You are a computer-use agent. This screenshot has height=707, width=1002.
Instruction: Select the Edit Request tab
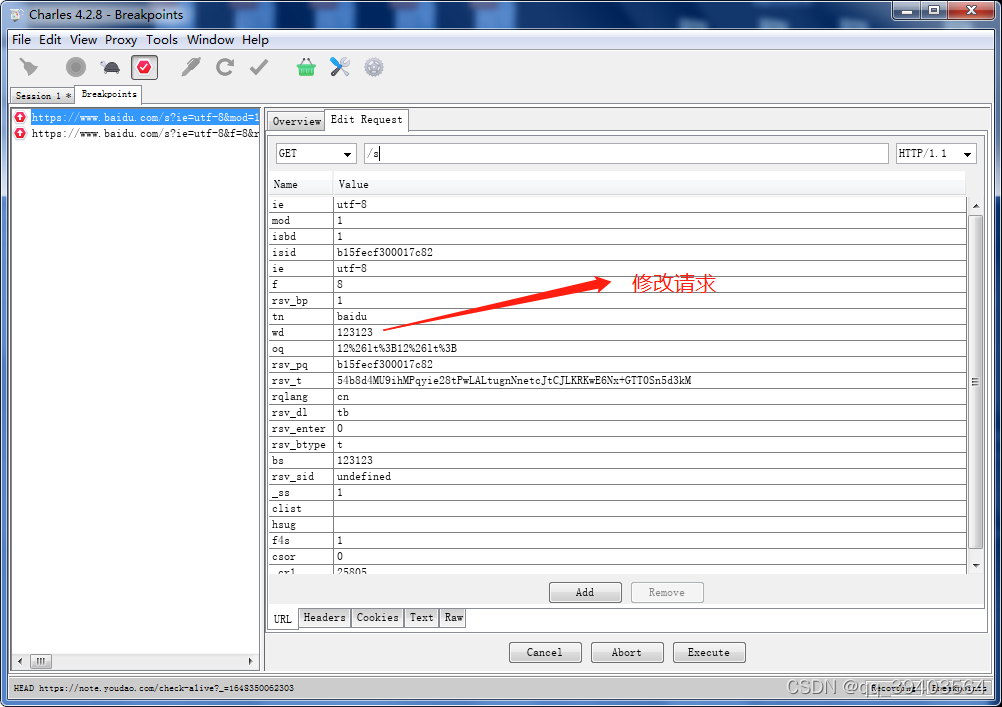pos(366,120)
